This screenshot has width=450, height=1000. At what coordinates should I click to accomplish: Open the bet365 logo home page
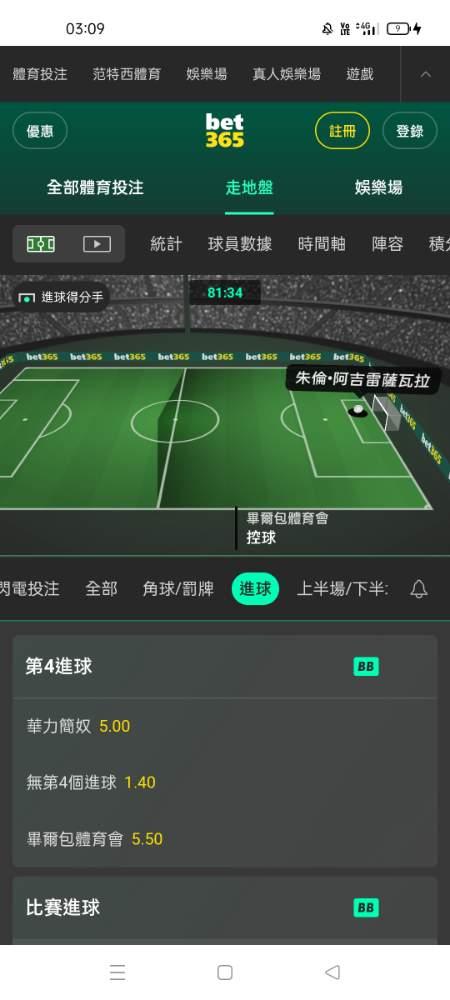coord(224,131)
